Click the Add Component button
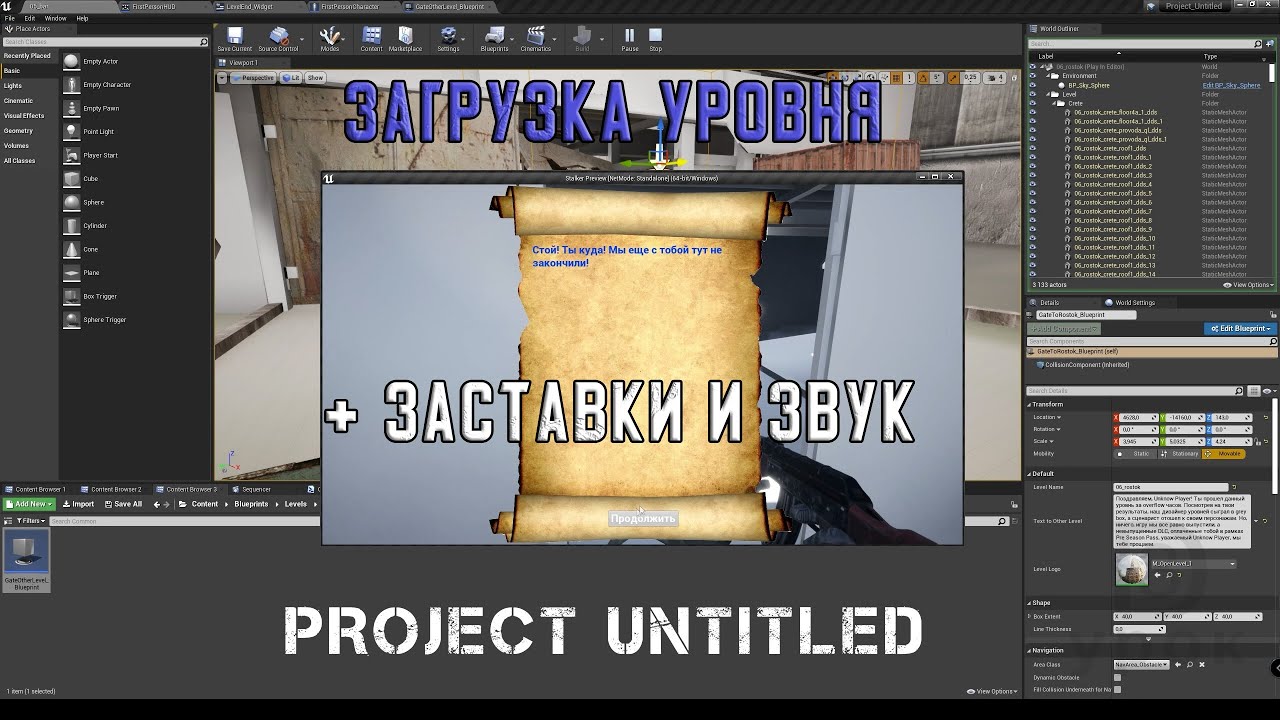The height and width of the screenshot is (720, 1280). coord(1066,329)
